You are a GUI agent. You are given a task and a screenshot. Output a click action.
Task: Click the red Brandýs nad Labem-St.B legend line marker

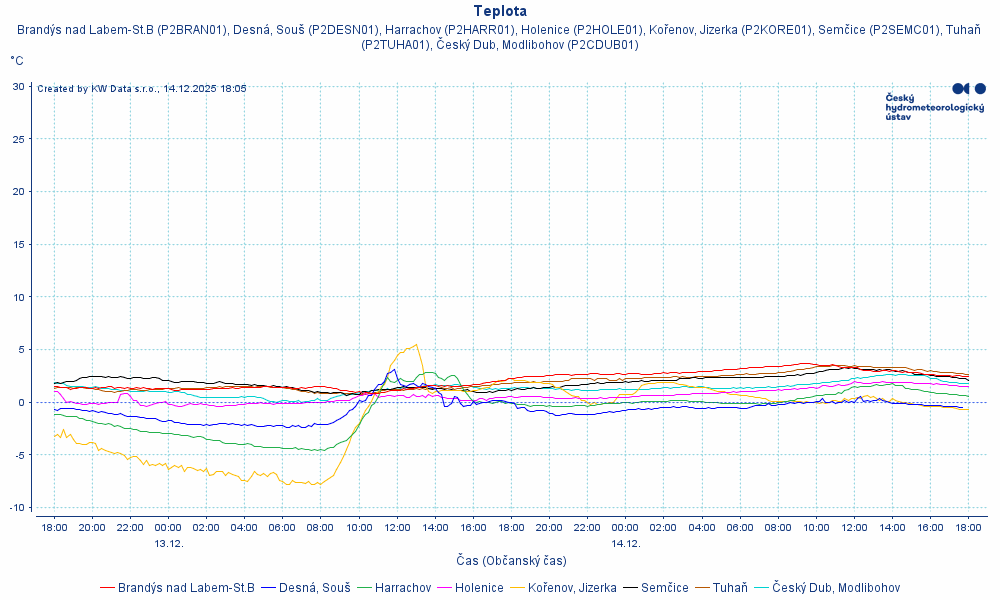107,588
